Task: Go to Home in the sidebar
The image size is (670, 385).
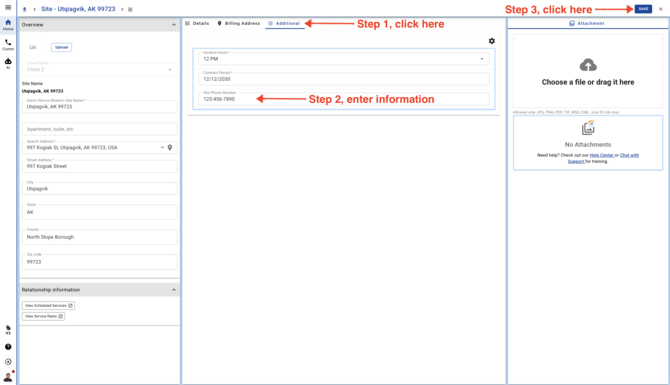Action: pos(8,24)
